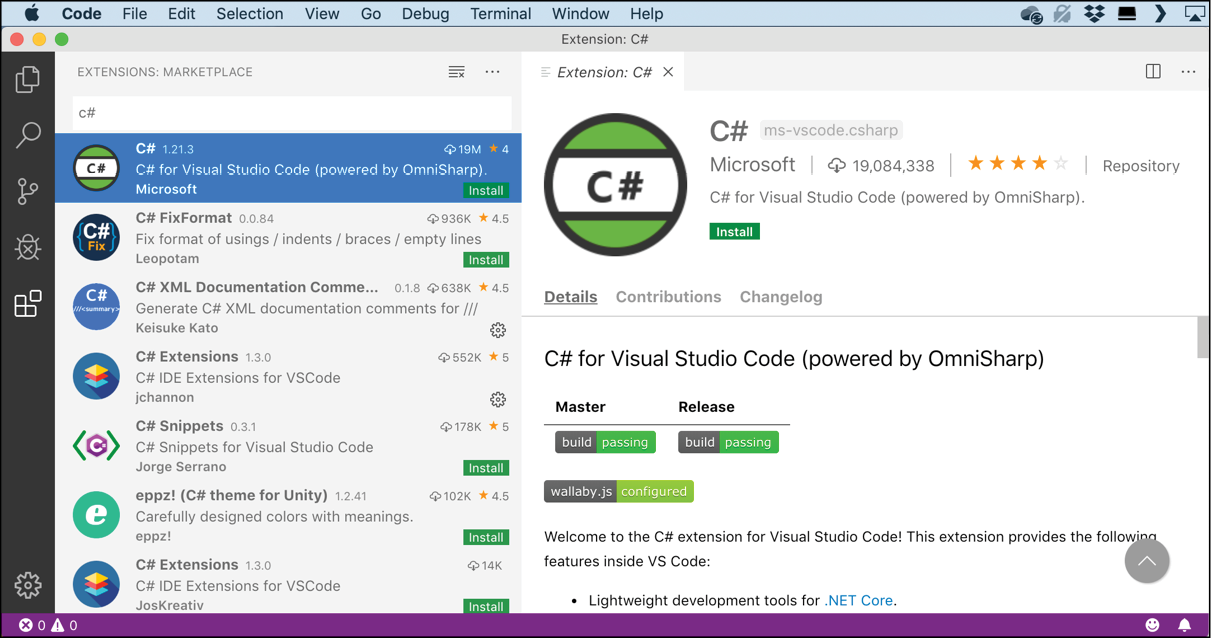This screenshot has width=1211, height=638.
Task: Open the Repository link
Action: 1141,166
